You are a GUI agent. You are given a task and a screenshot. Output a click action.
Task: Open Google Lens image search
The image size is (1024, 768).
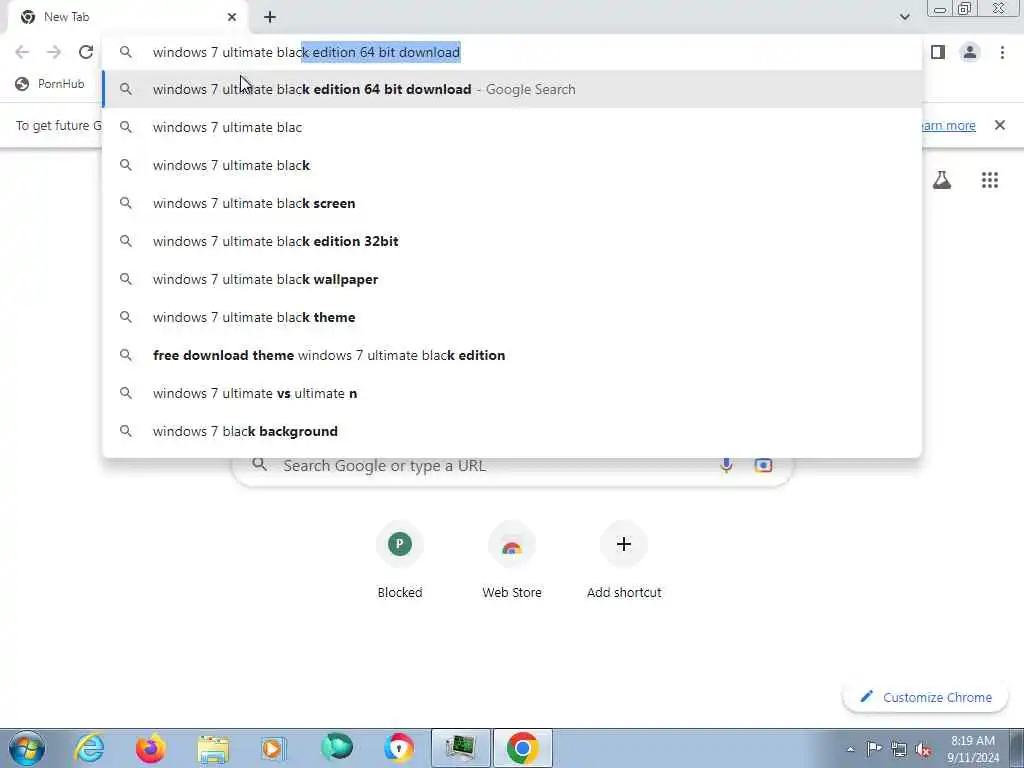click(x=763, y=465)
